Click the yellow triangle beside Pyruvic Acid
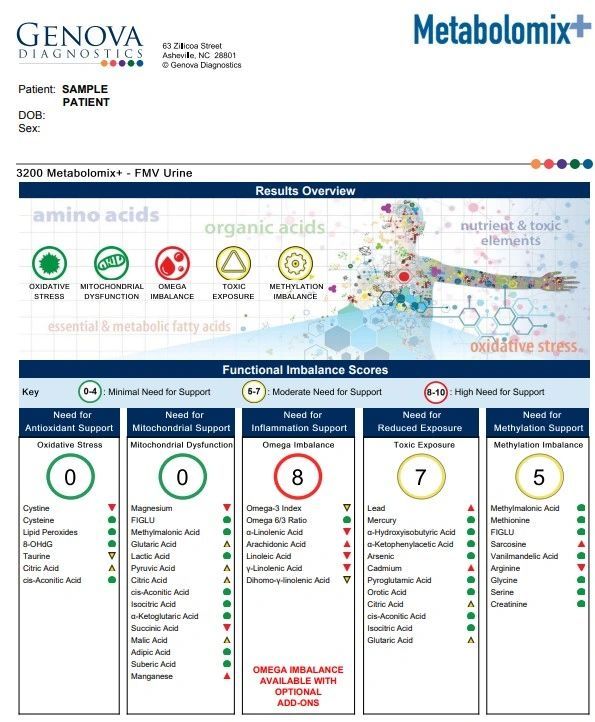This screenshot has height=722, width=595. (227, 568)
